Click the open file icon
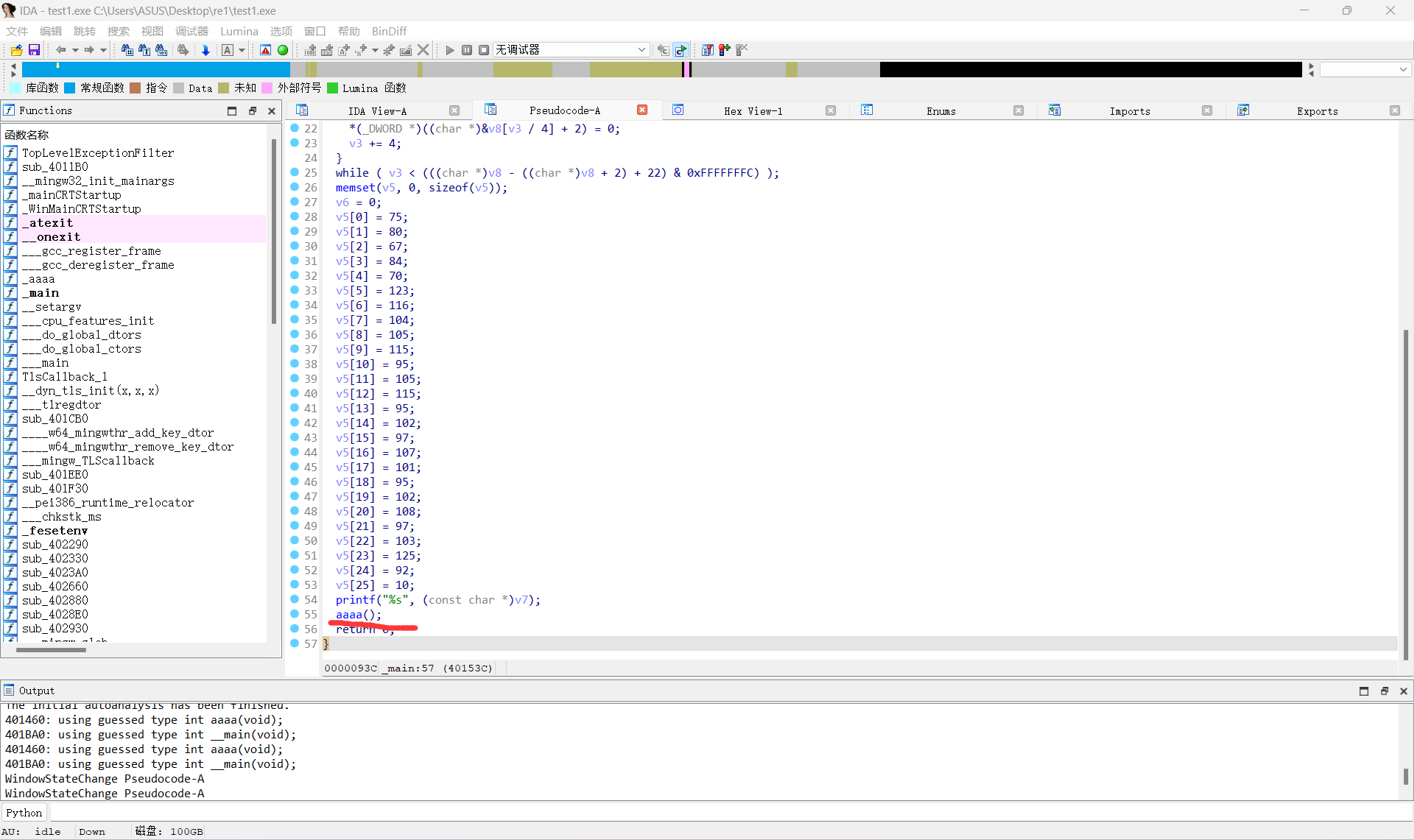Screen dimensions: 1414x840 coord(16,50)
